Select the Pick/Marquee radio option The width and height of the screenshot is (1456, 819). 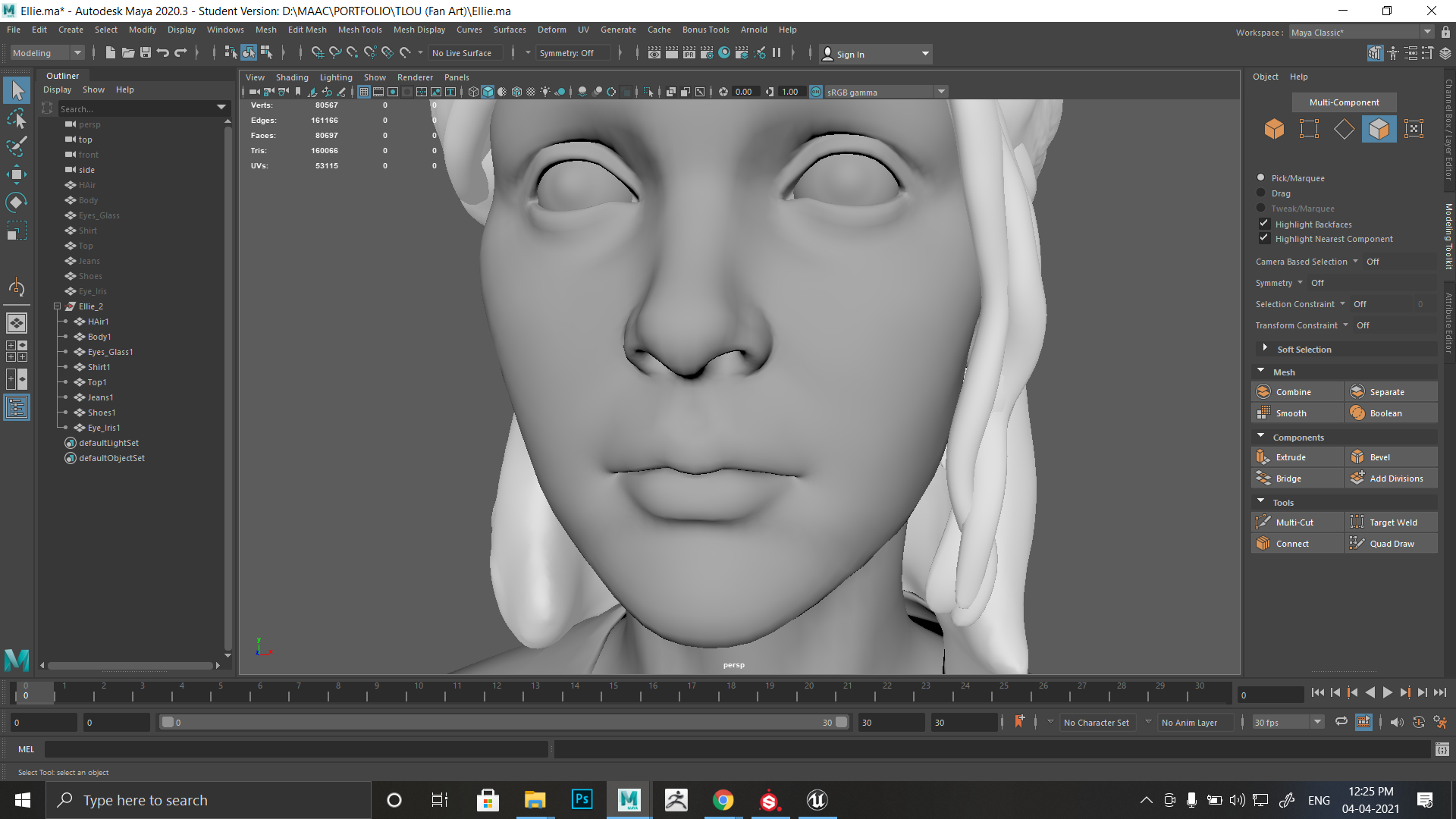[1261, 177]
